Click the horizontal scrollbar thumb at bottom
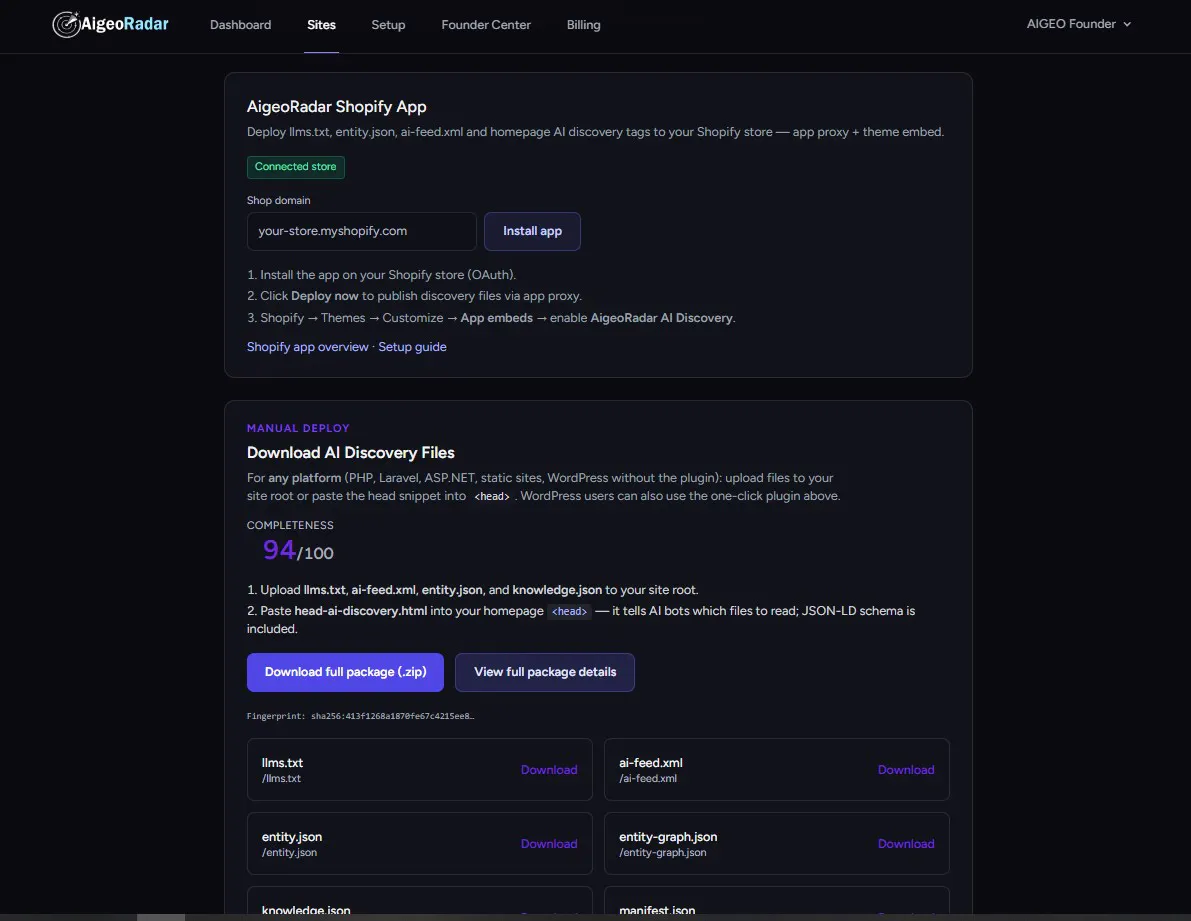 (x=161, y=917)
